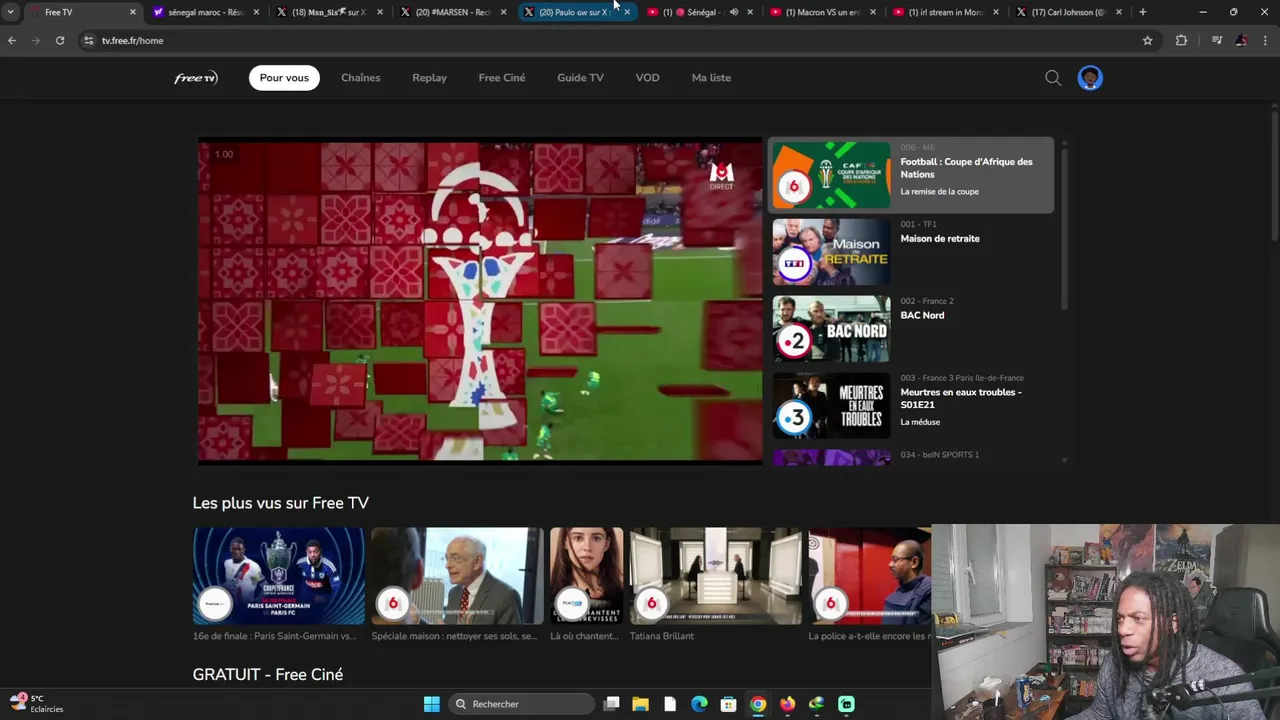Viewport: 1280px width, 720px height.
Task: View site information icon in address bar
Action: pos(88,40)
